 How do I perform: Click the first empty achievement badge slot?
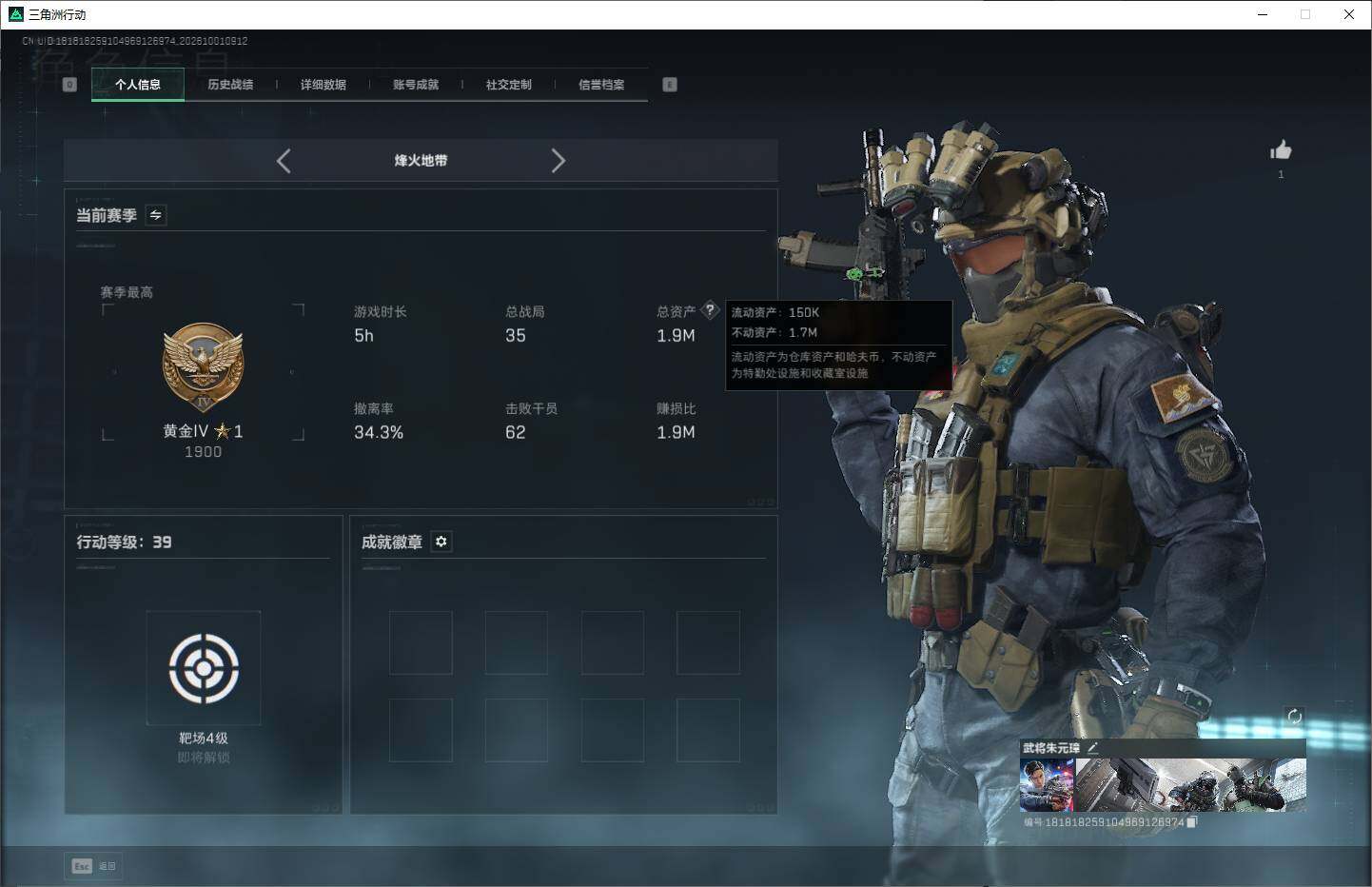click(x=421, y=642)
